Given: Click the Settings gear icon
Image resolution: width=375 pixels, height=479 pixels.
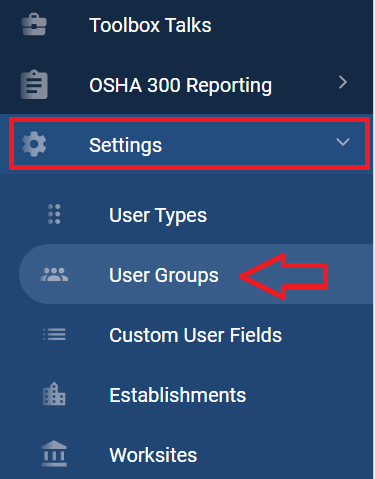Looking at the screenshot, I should (34, 144).
